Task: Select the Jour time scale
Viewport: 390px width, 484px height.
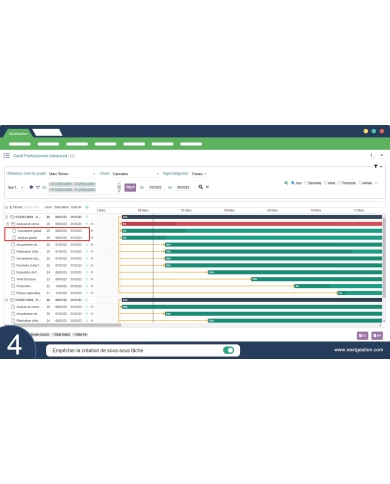Action: tap(293, 183)
